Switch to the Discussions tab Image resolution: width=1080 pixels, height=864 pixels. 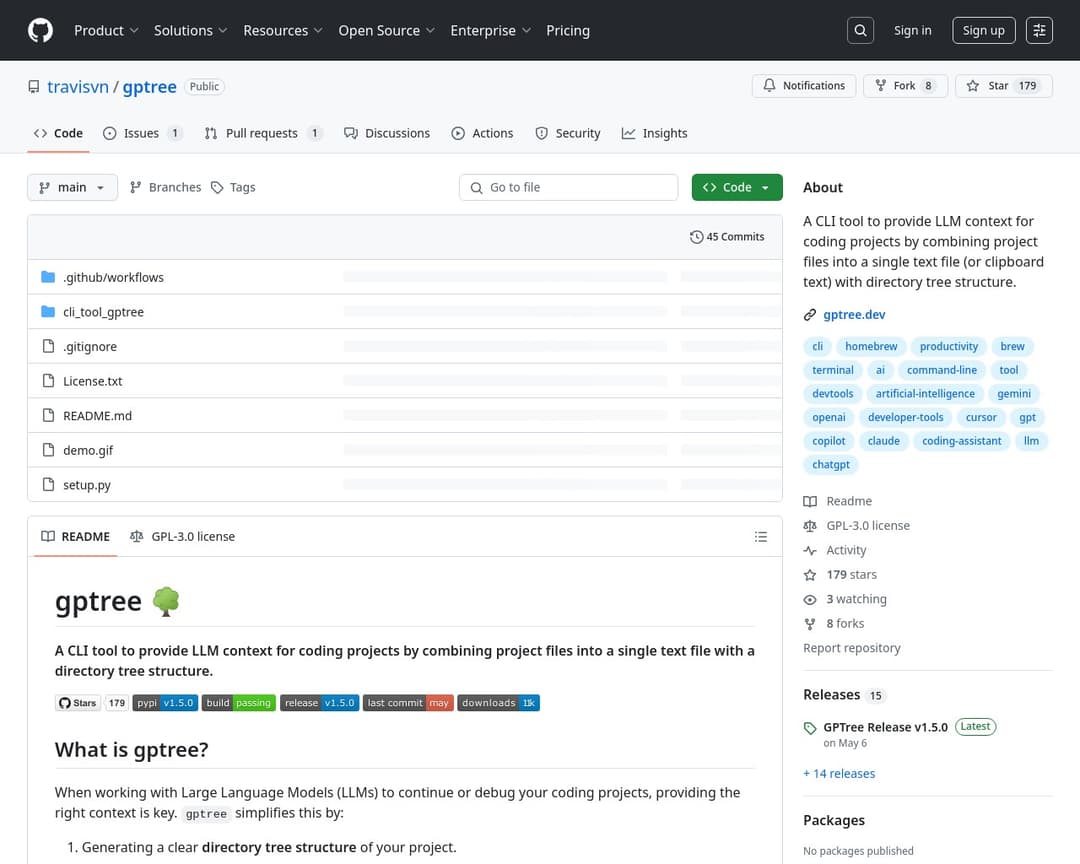click(387, 133)
